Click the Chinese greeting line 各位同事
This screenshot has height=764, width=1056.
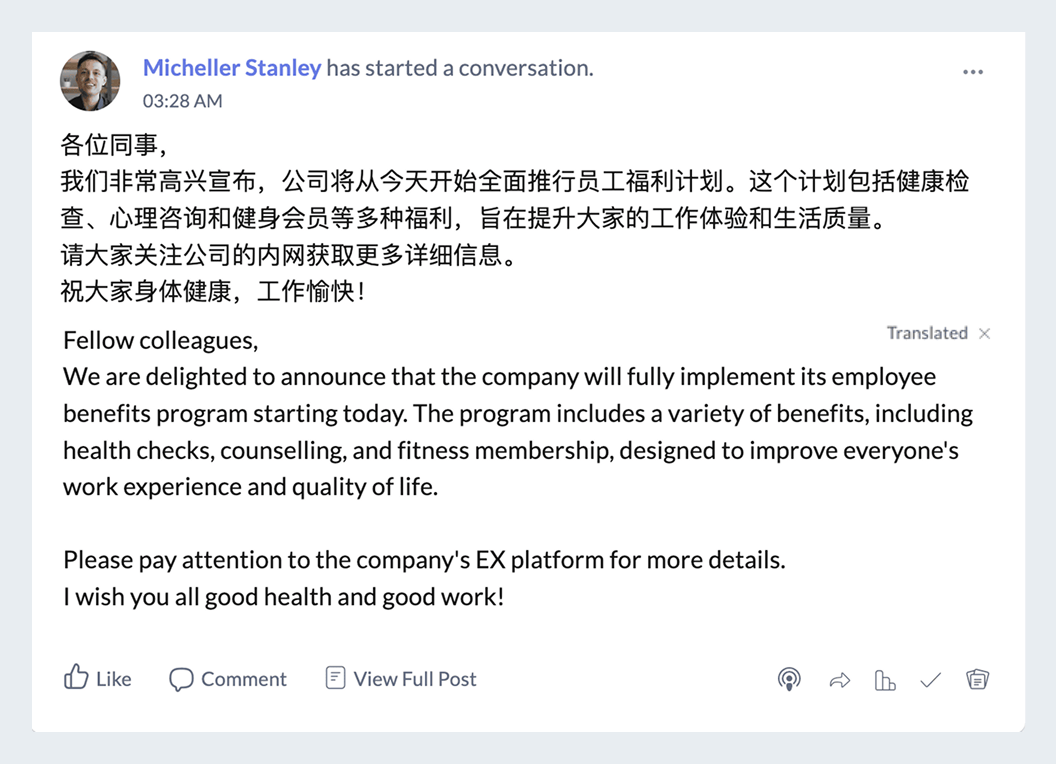pos(110,145)
